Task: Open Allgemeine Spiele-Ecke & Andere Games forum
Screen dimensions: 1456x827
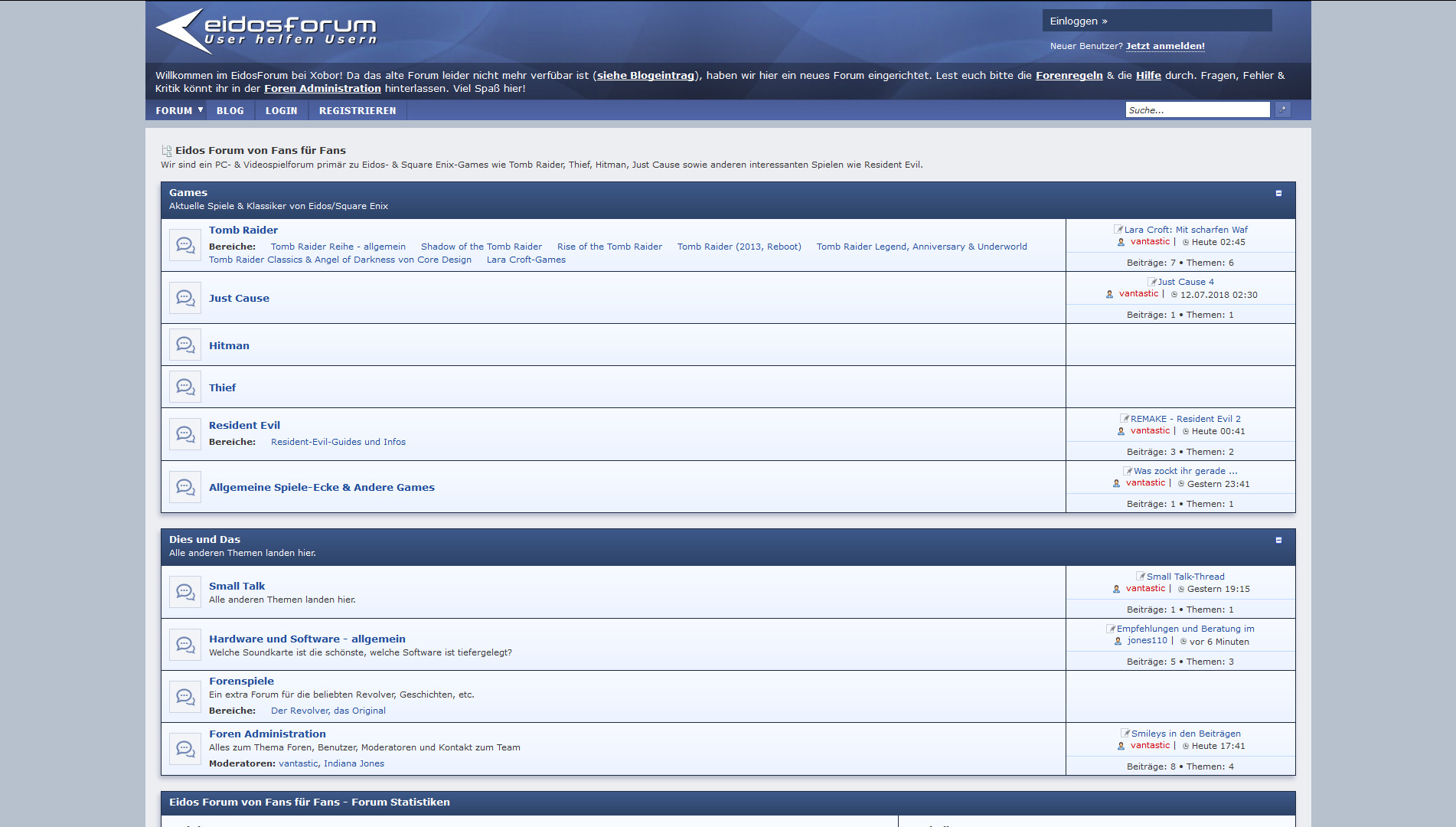Action: pyautogui.click(x=322, y=487)
